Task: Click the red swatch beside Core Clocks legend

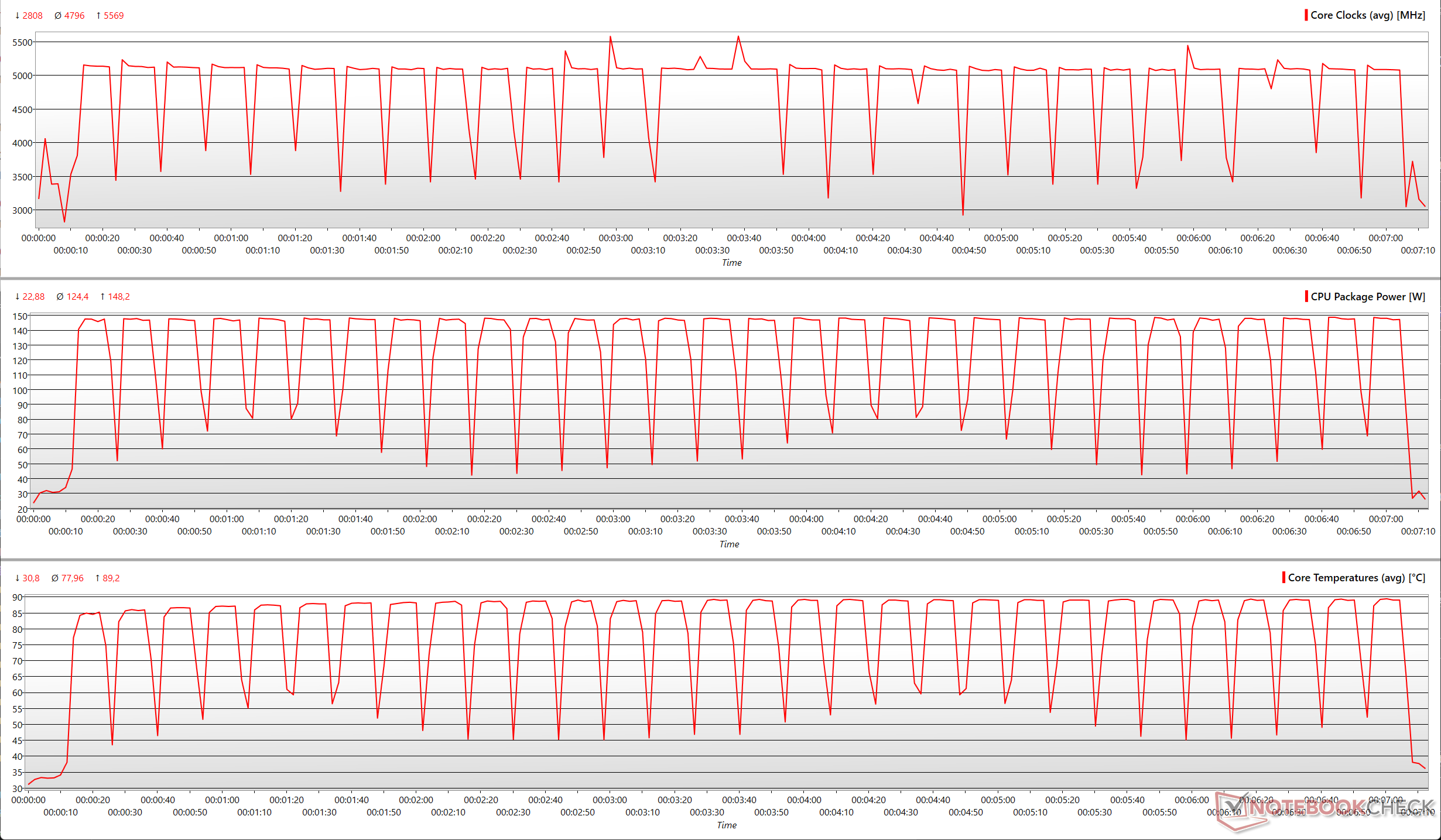Action: click(x=1306, y=15)
